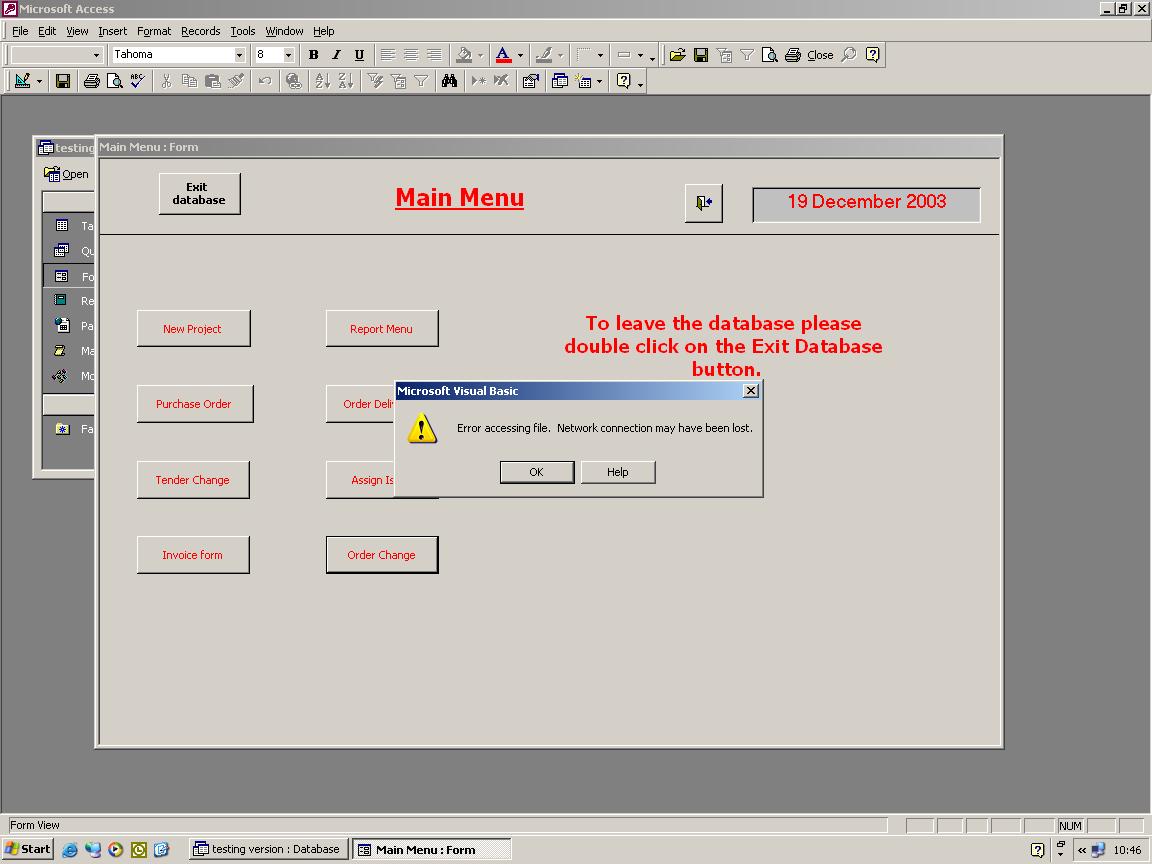Click OK in the Visual Basic error dialog
The image size is (1152, 864).
click(536, 472)
